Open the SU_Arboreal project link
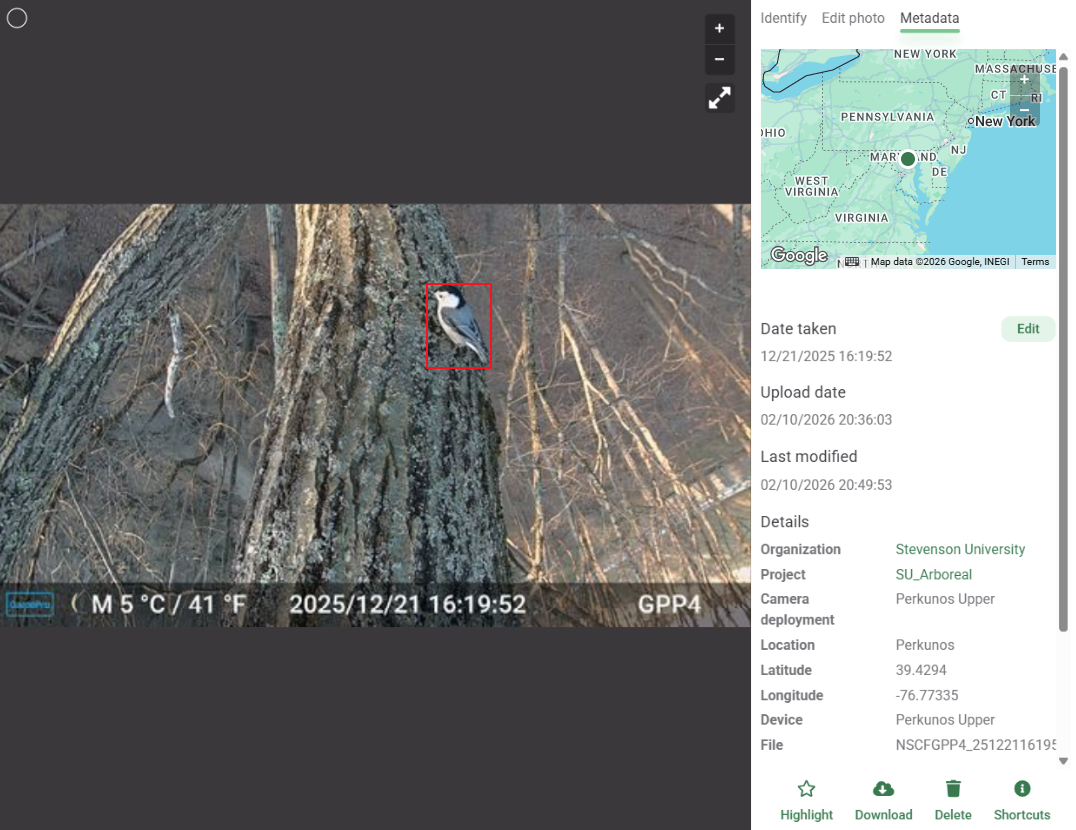 [x=933, y=575]
